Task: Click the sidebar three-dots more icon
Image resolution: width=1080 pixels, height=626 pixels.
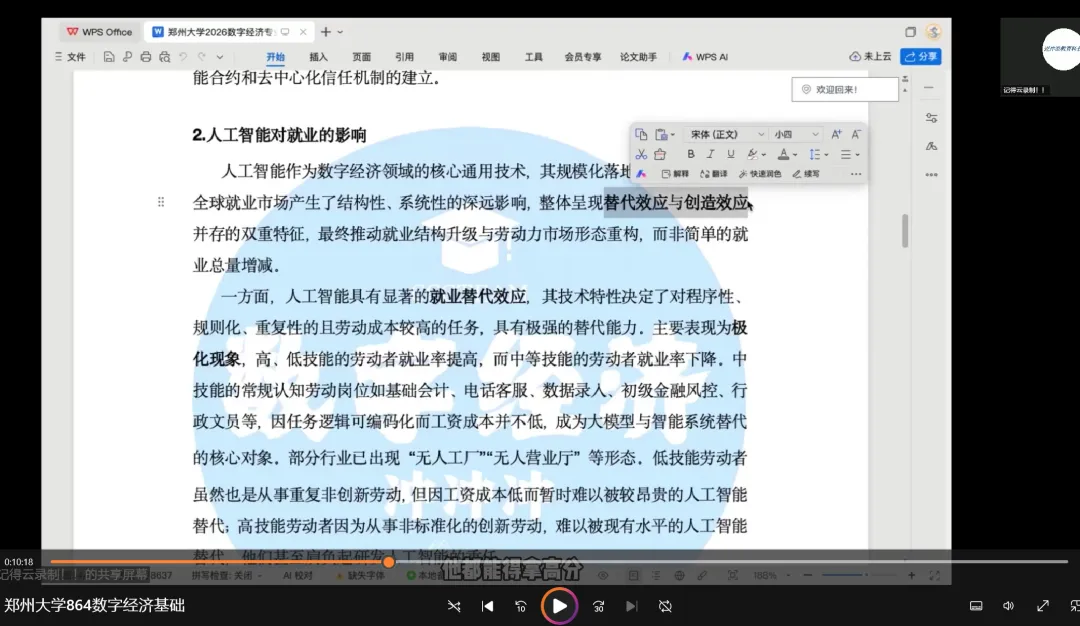Action: pos(931,175)
